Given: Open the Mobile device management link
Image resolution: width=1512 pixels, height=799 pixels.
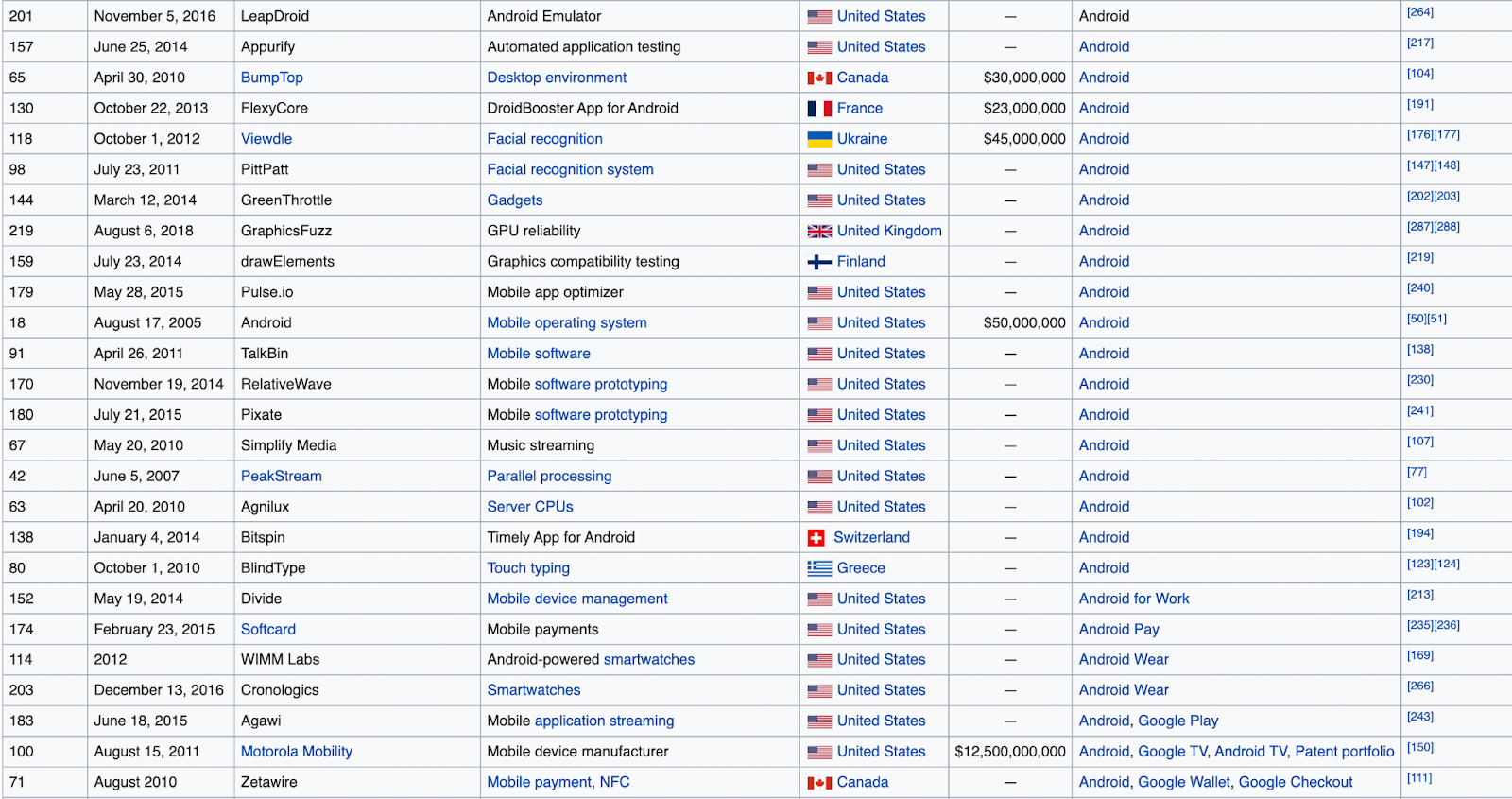Looking at the screenshot, I should pyautogui.click(x=577, y=599).
